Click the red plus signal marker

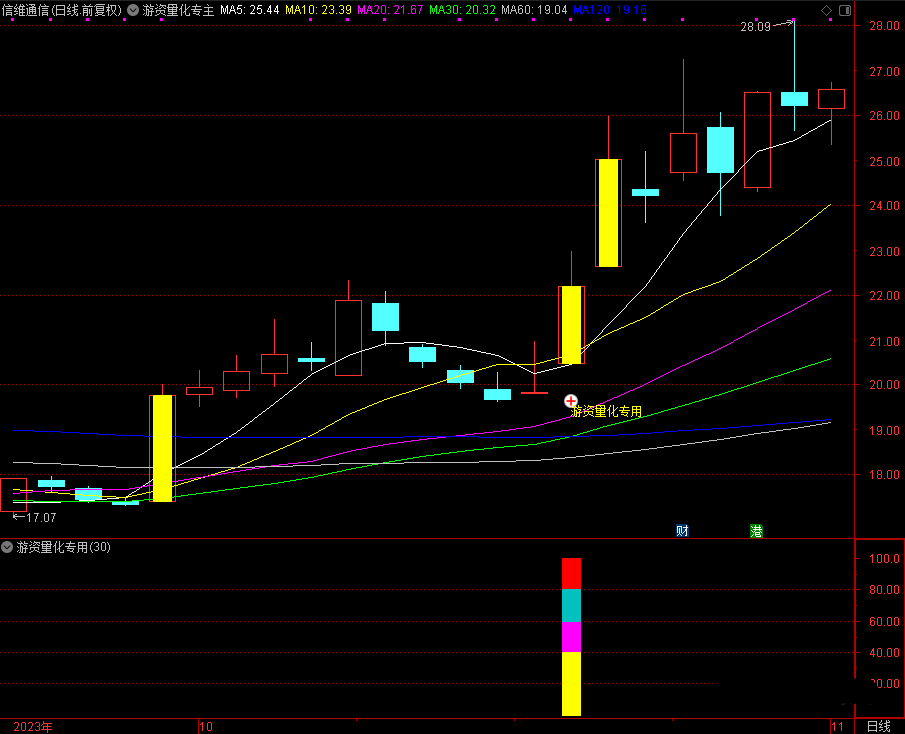(x=571, y=400)
